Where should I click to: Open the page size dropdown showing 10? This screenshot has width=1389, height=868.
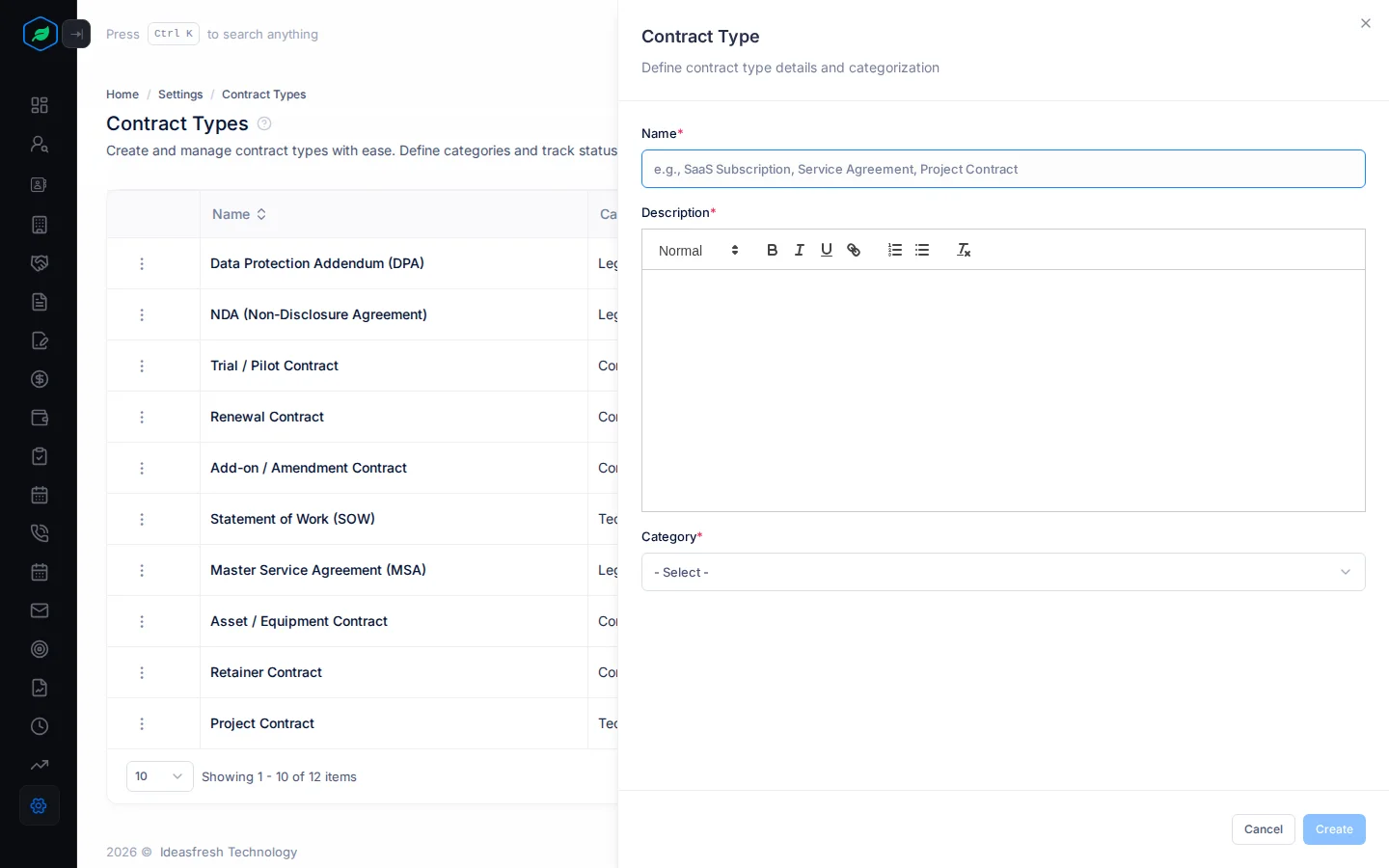[160, 776]
